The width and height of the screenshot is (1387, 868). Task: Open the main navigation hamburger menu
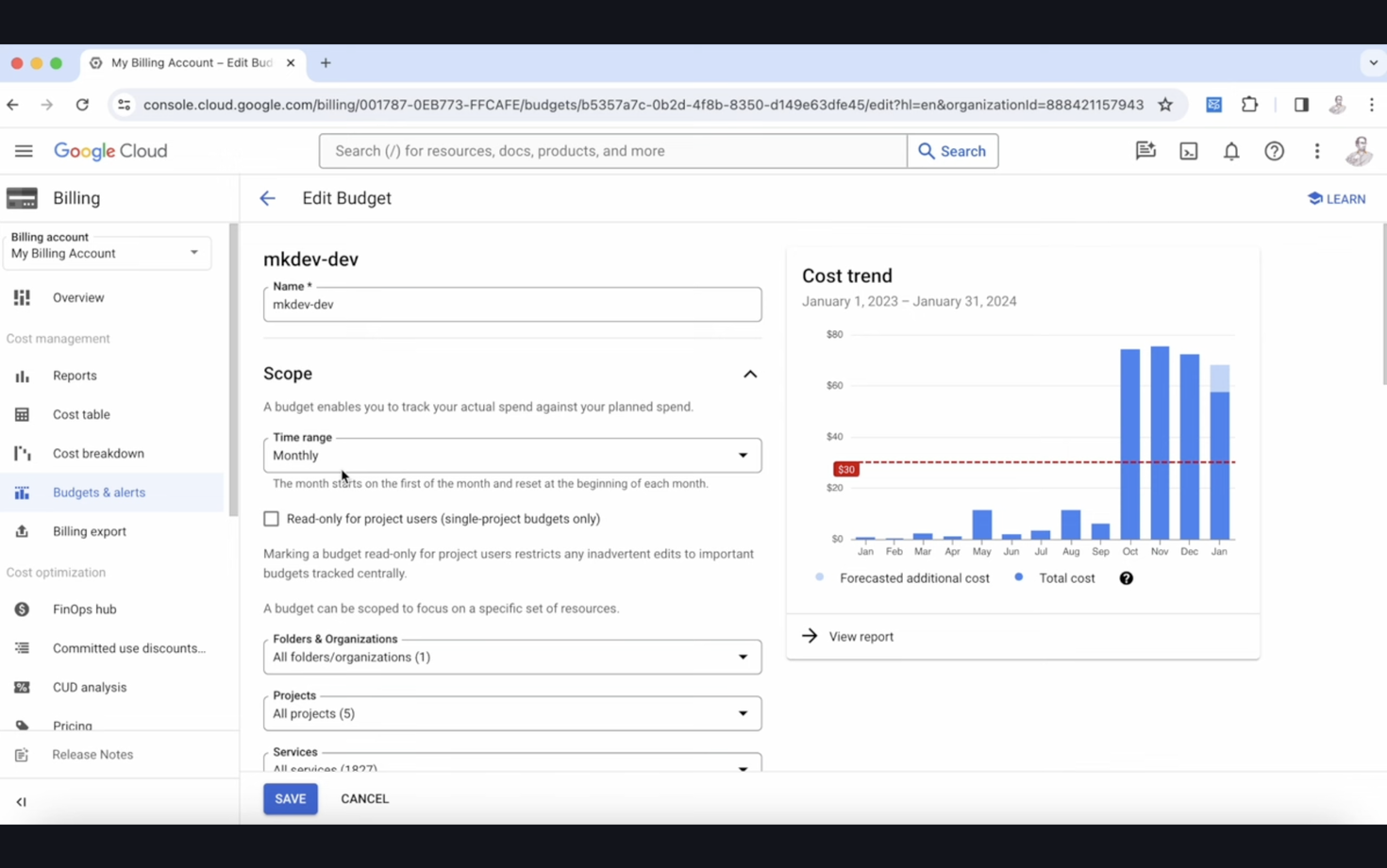pos(24,151)
